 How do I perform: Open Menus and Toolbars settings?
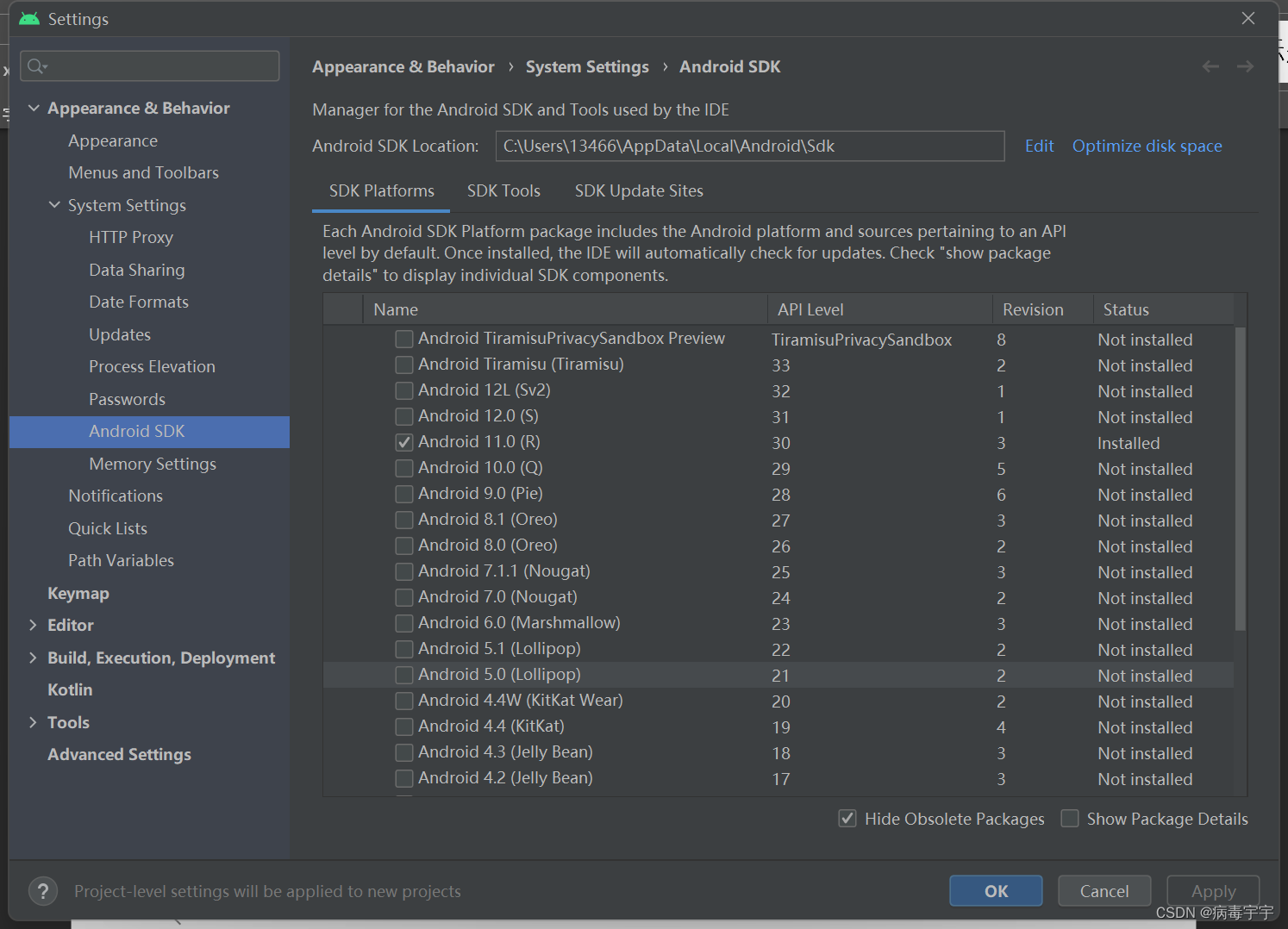(143, 172)
